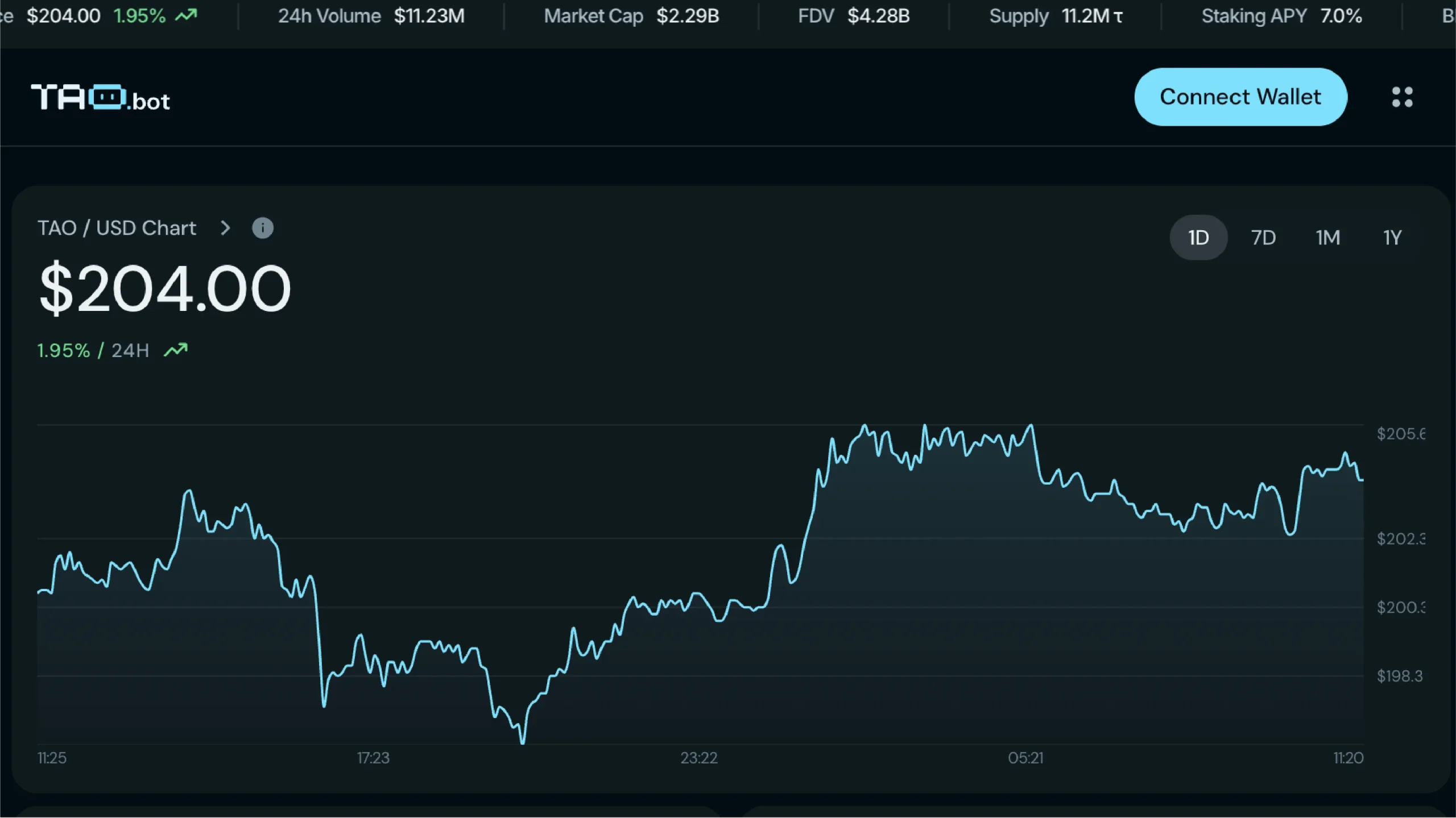Click the green trend arrow beside 24H

point(176,350)
